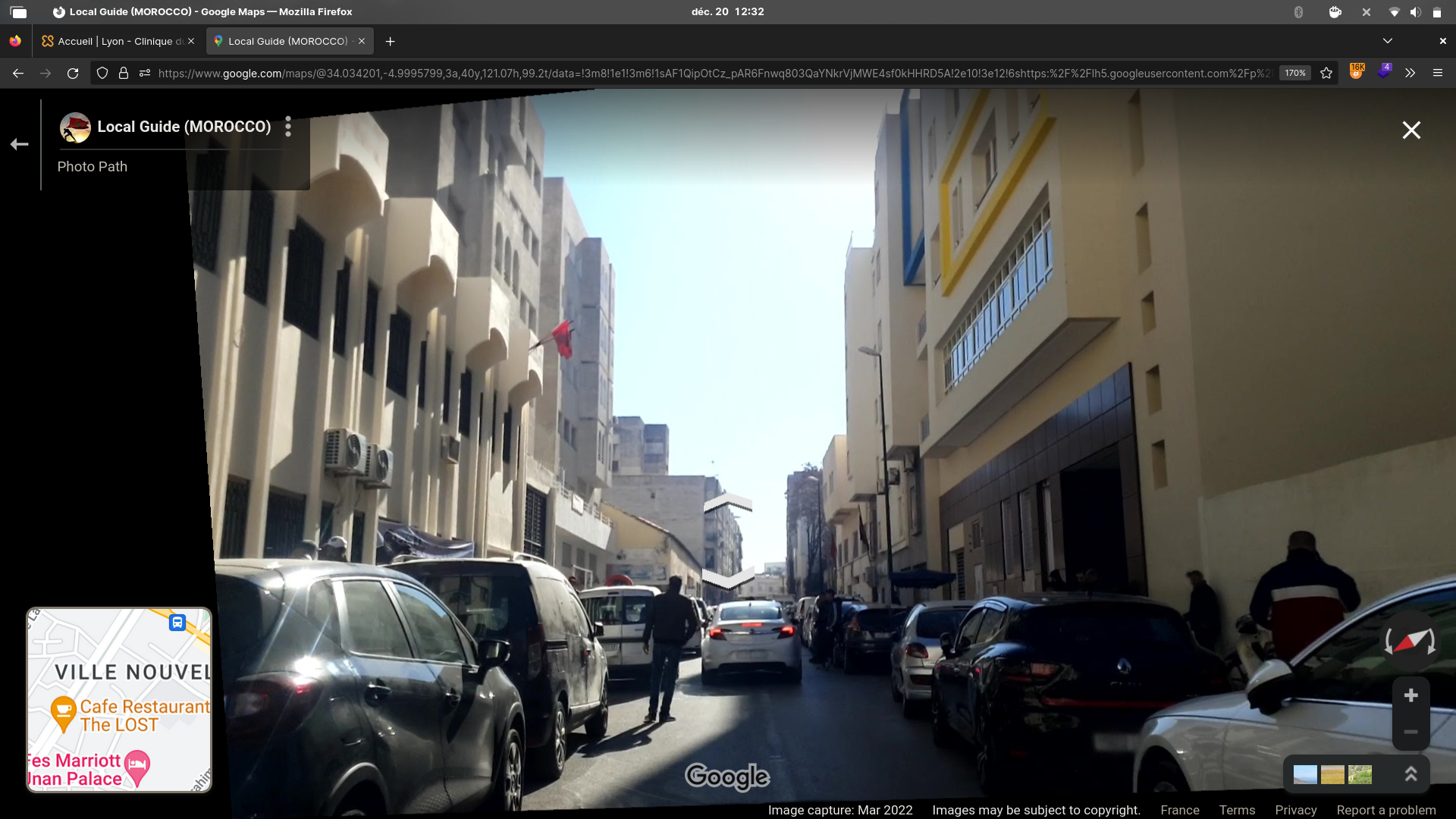Open the three-dot menu next to Local Guide
This screenshot has height=819, width=1456.
[288, 127]
